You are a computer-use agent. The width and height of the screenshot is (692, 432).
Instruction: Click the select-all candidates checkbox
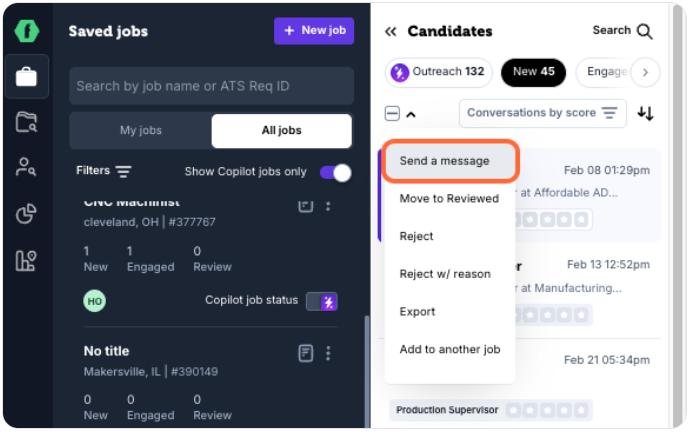coord(392,114)
